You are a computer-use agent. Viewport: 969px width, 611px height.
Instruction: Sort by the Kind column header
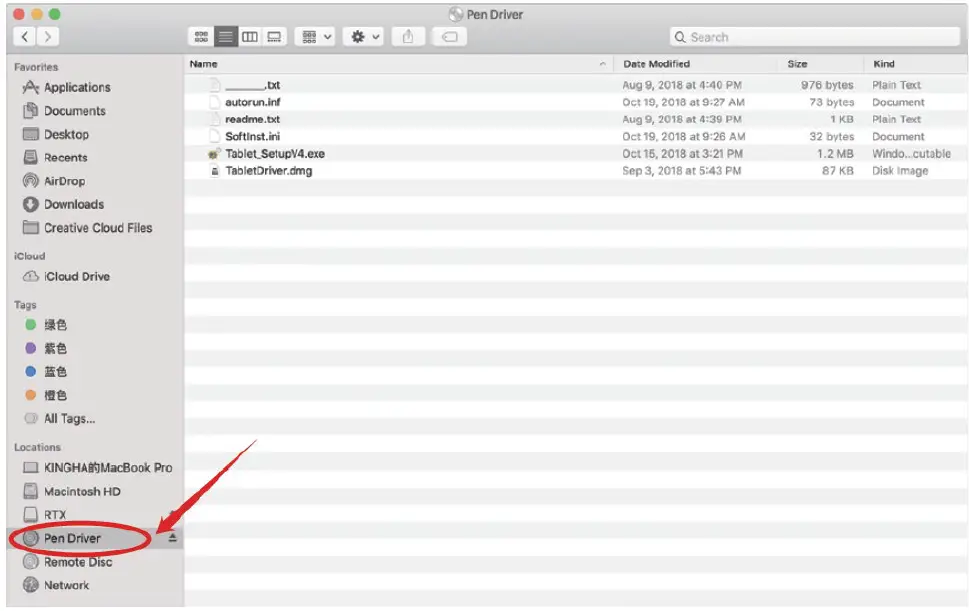(884, 64)
